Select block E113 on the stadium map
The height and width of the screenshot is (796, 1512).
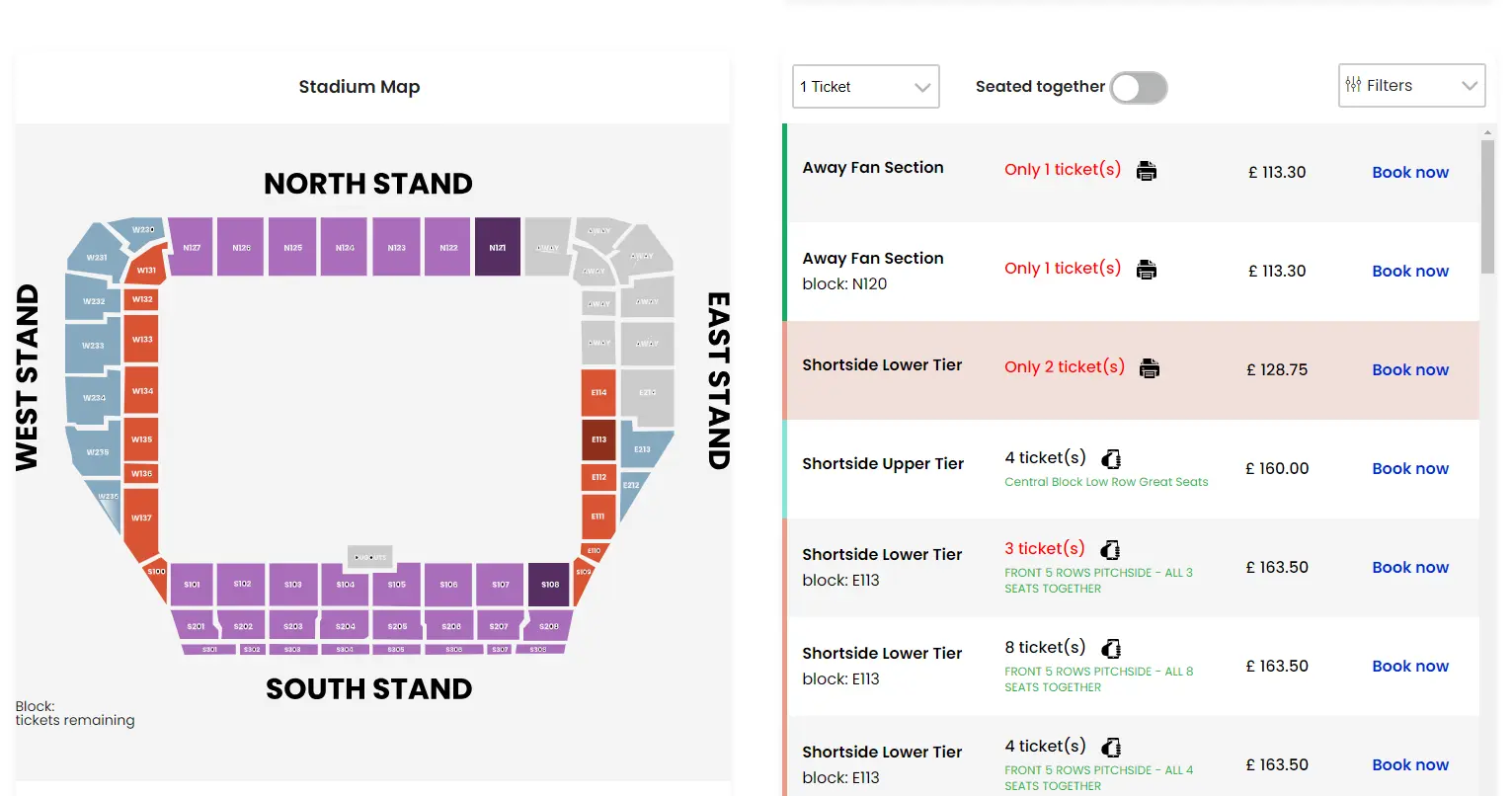(x=597, y=438)
